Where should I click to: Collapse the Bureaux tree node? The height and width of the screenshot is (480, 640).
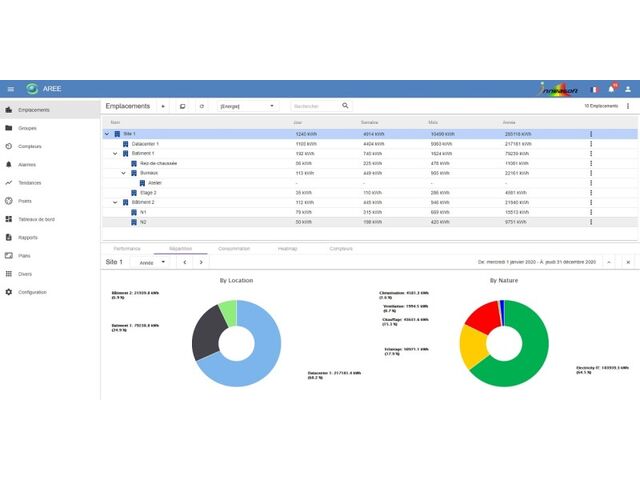(123, 173)
